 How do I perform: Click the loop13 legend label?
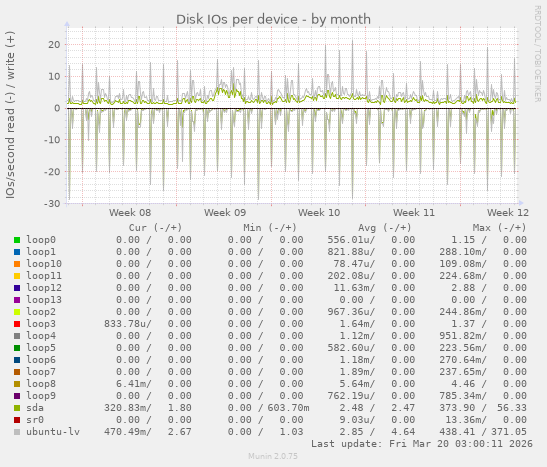[44, 300]
